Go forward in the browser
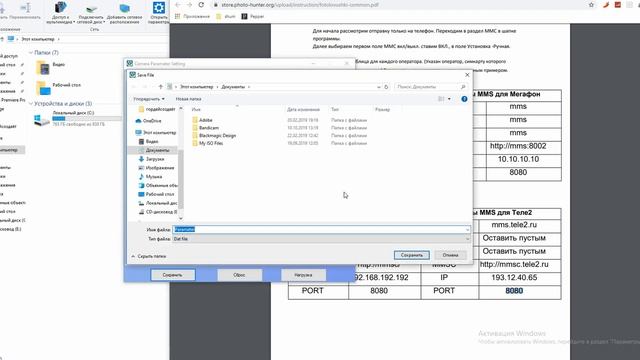This screenshot has width=640, height=360. pyautogui.click(x=189, y=5)
